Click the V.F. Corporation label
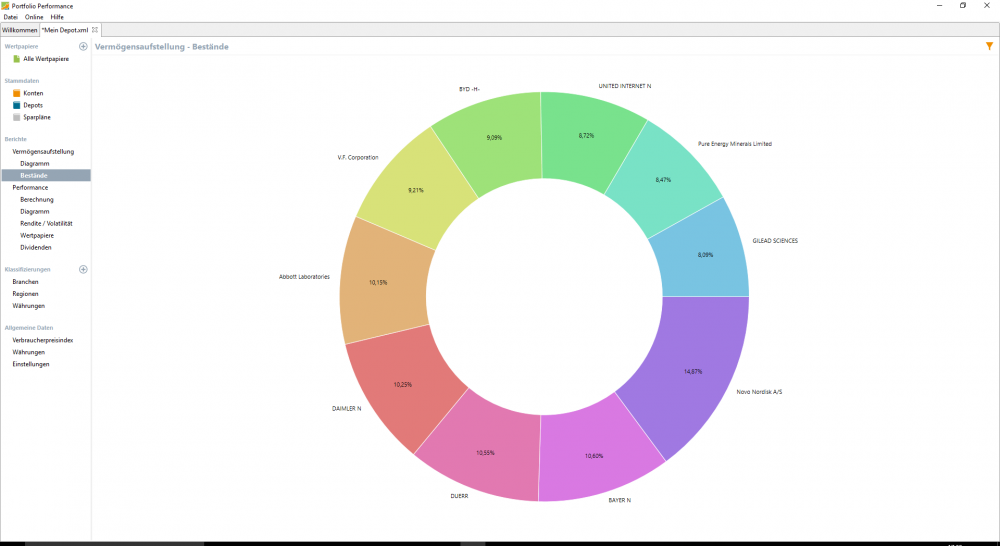This screenshot has height=546, width=1000. coord(358,157)
